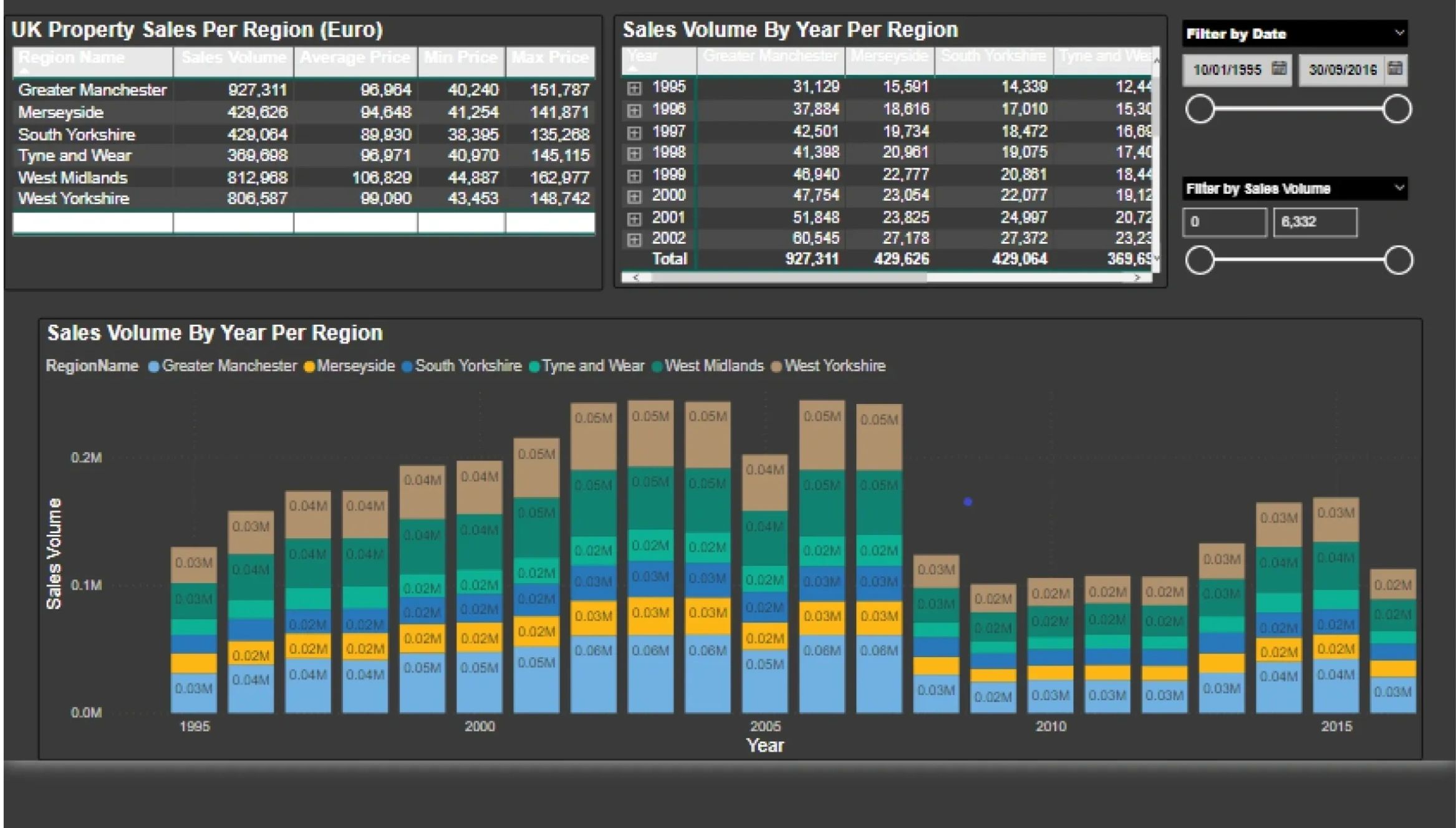The height and width of the screenshot is (828, 1456).
Task: Click the UK Property Sales Per Region title
Action: pyautogui.click(x=197, y=30)
